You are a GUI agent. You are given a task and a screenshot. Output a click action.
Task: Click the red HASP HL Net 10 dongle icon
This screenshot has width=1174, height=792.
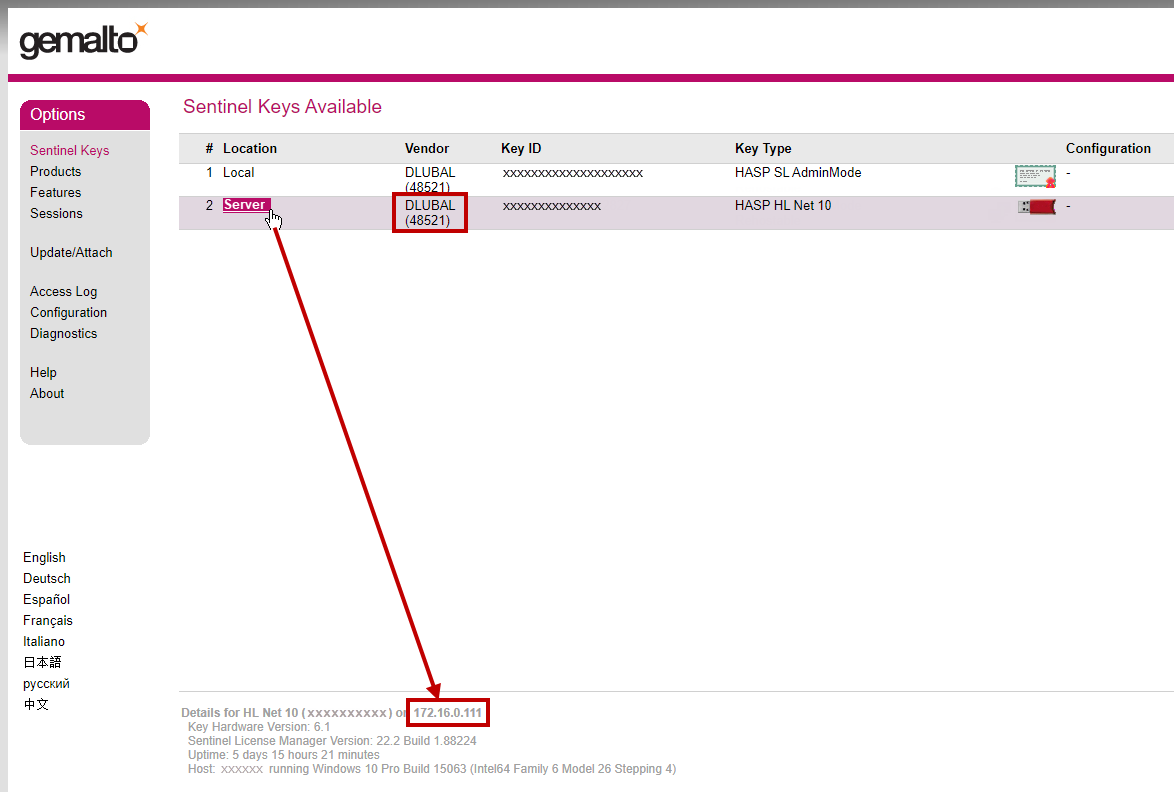1036,206
